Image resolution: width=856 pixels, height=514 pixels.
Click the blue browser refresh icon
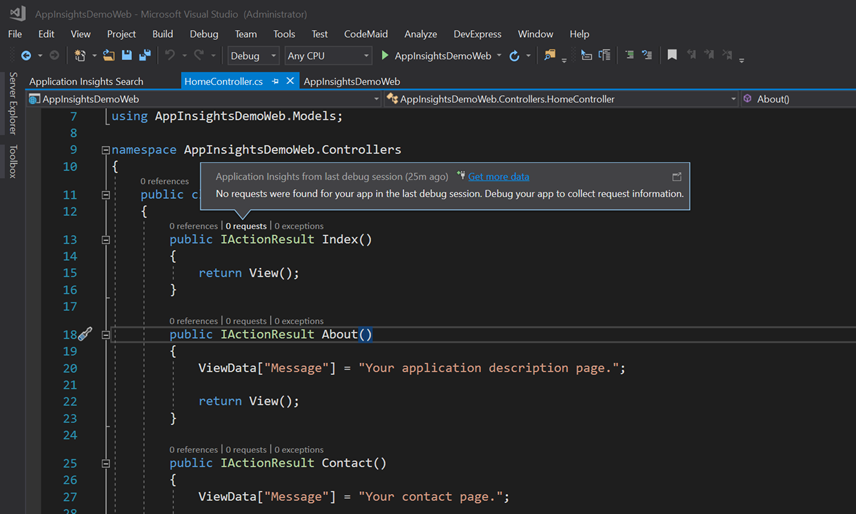pyautogui.click(x=514, y=56)
